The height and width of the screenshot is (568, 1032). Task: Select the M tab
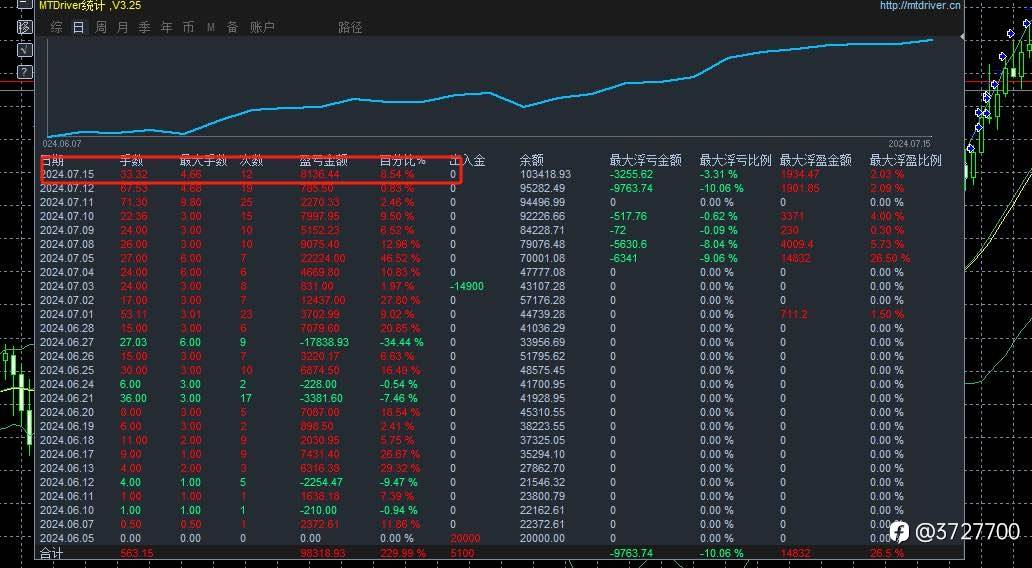(211, 28)
